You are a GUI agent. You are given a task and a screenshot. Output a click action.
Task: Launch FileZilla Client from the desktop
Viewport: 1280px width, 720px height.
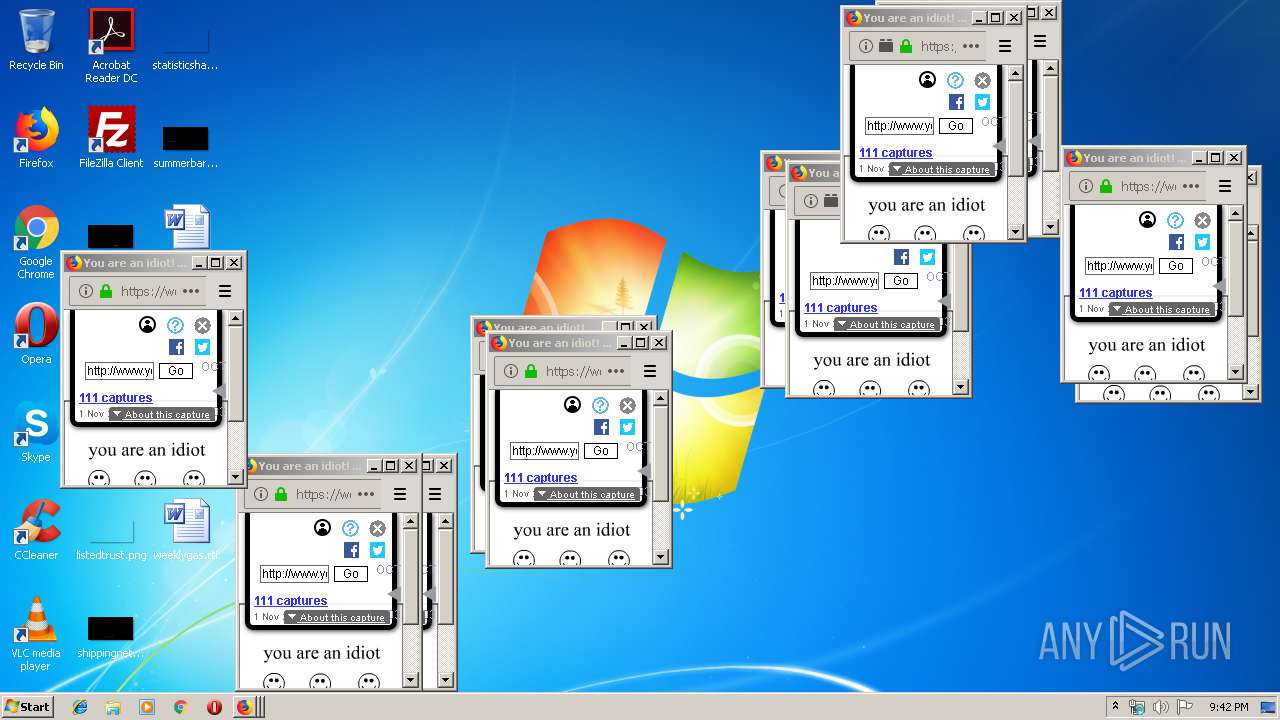point(111,138)
